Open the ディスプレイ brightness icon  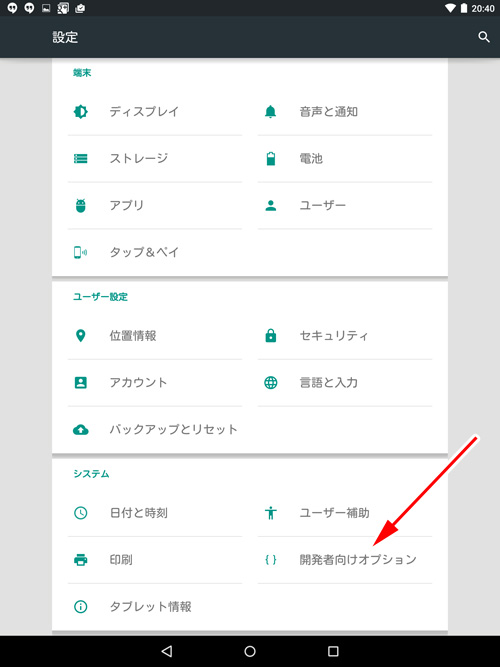pos(80,112)
